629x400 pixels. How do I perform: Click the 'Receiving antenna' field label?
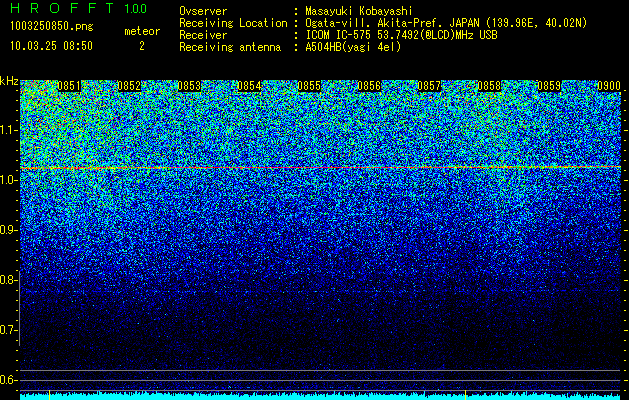[x=230, y=47]
